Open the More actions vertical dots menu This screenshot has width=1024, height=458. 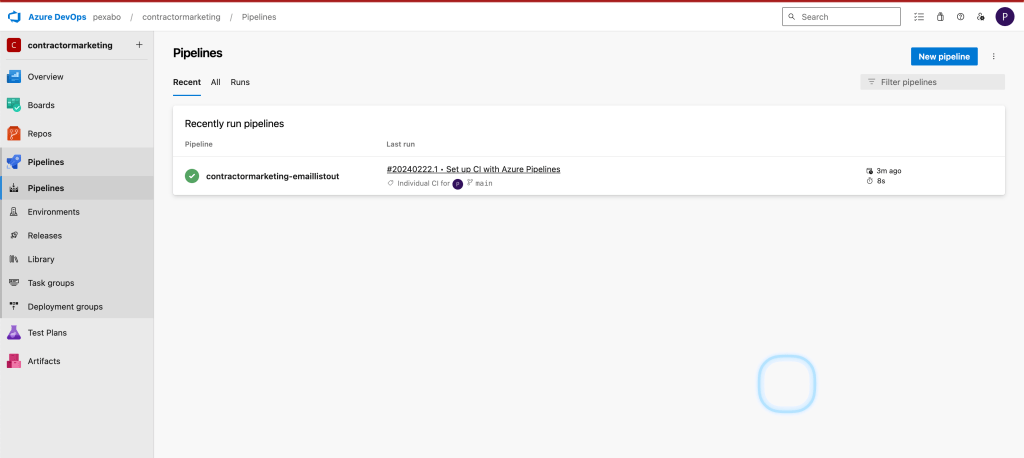pos(993,57)
